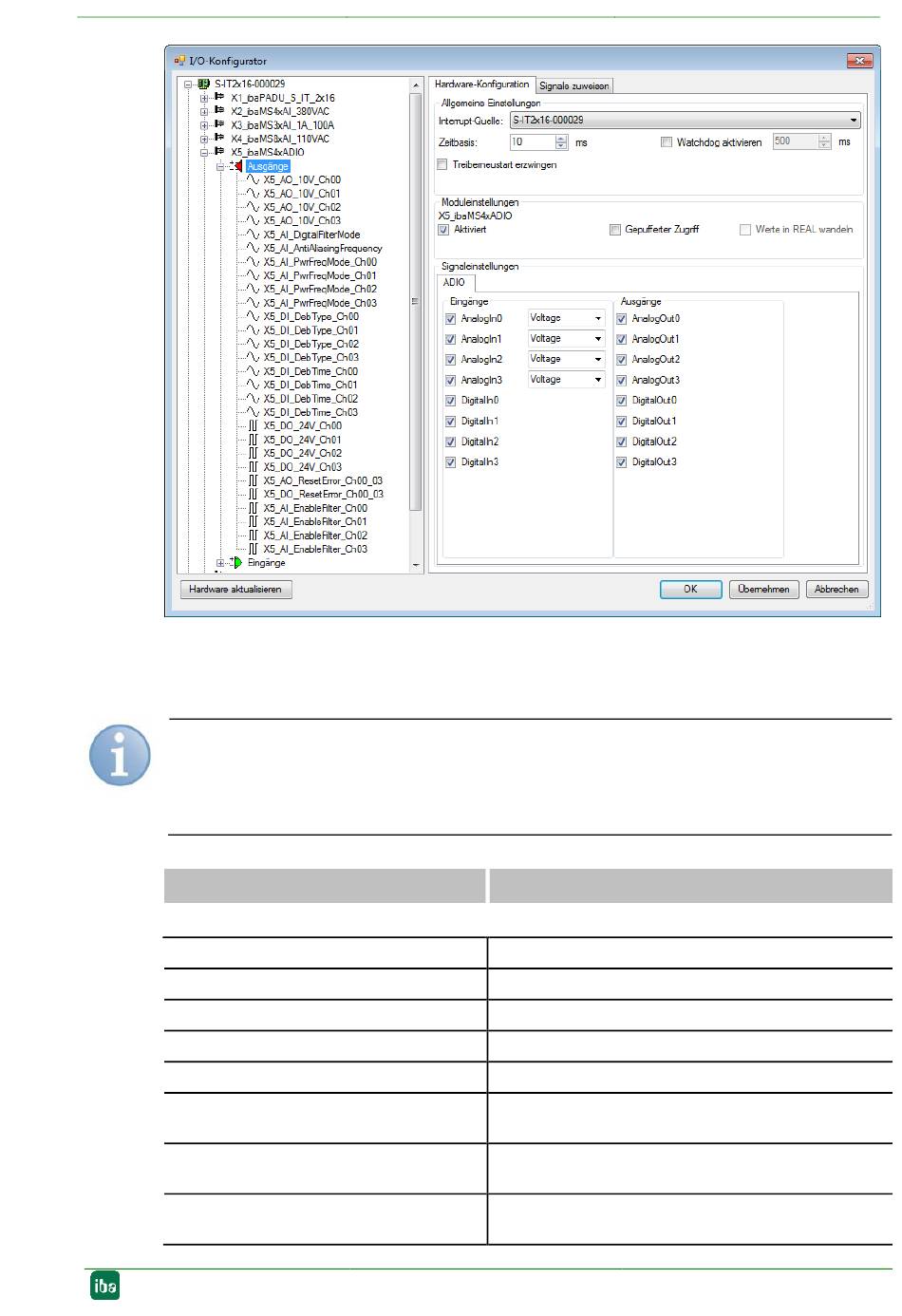Click analog signal icon of X5_DI_DebType_Ch02

point(253,344)
